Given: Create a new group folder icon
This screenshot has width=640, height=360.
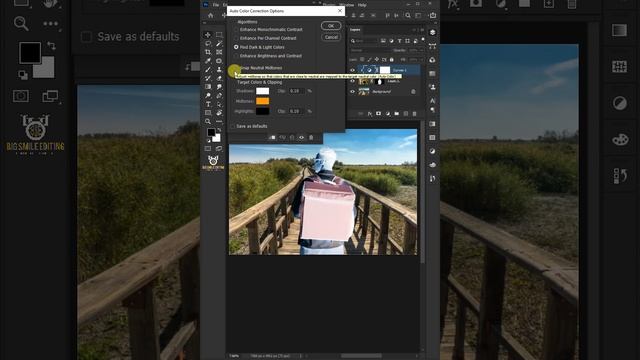Looking at the screenshot, I should (x=396, y=113).
